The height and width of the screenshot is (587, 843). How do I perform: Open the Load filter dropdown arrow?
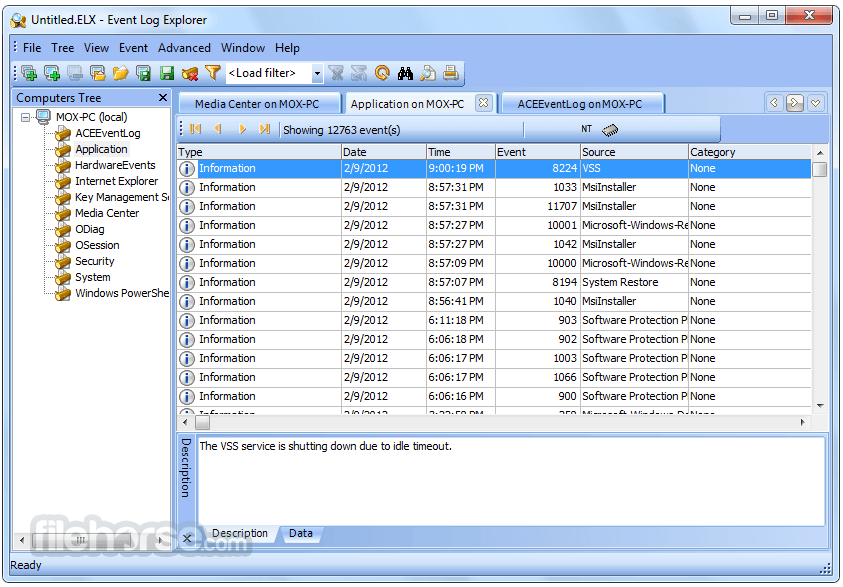[317, 73]
